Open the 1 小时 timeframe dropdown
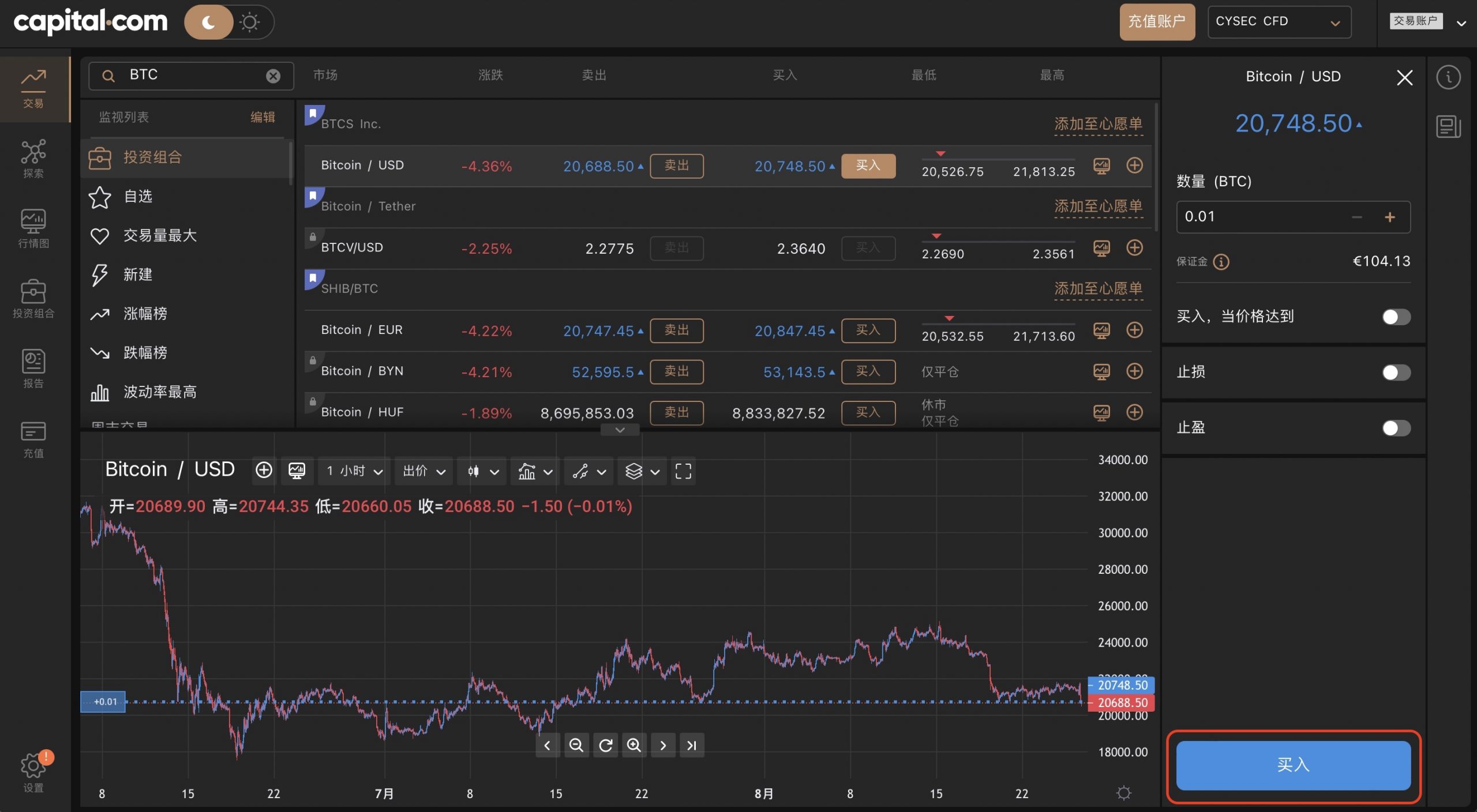The width and height of the screenshot is (1477, 812). tap(354, 471)
